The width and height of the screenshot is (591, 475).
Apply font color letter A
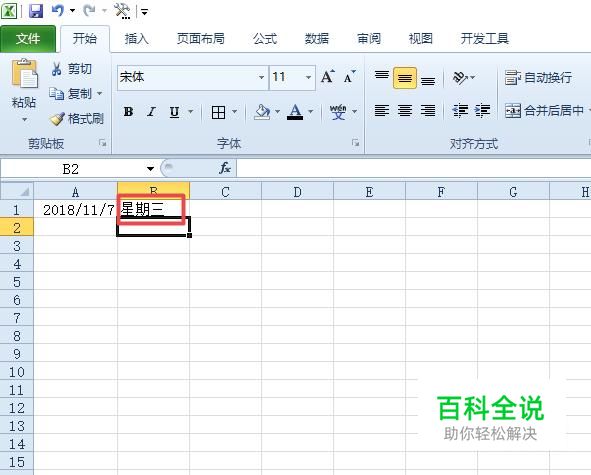295,112
